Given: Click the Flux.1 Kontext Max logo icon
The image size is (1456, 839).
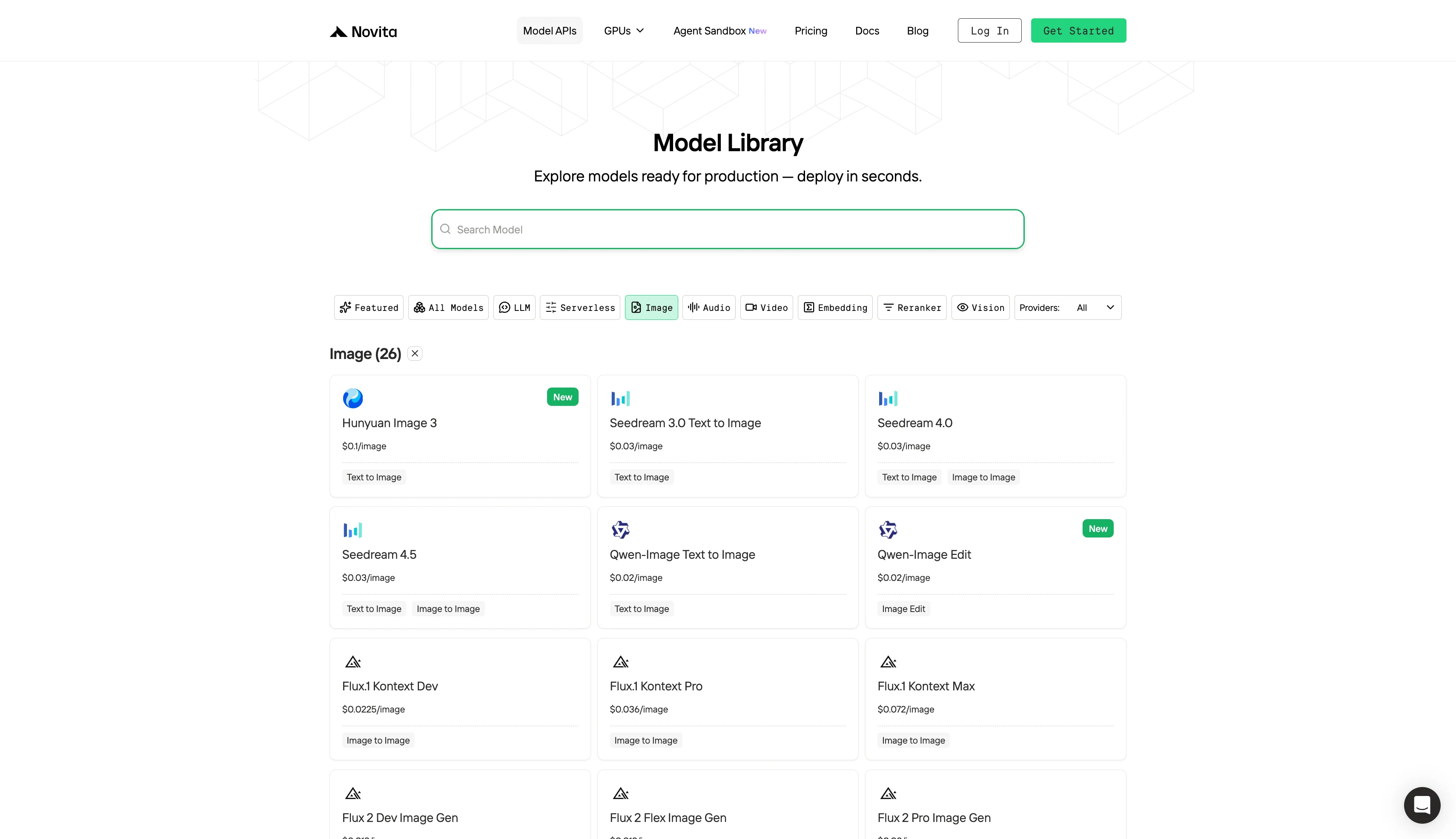Looking at the screenshot, I should click(x=888, y=661).
